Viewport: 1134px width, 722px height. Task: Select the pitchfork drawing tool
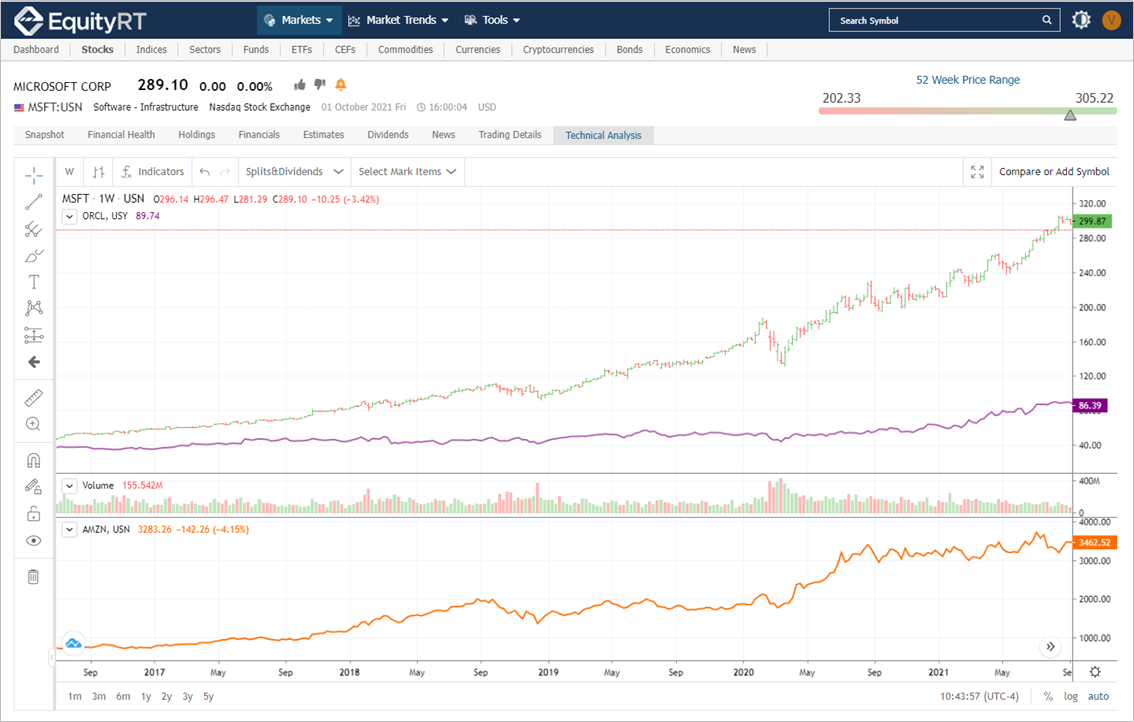[33, 229]
